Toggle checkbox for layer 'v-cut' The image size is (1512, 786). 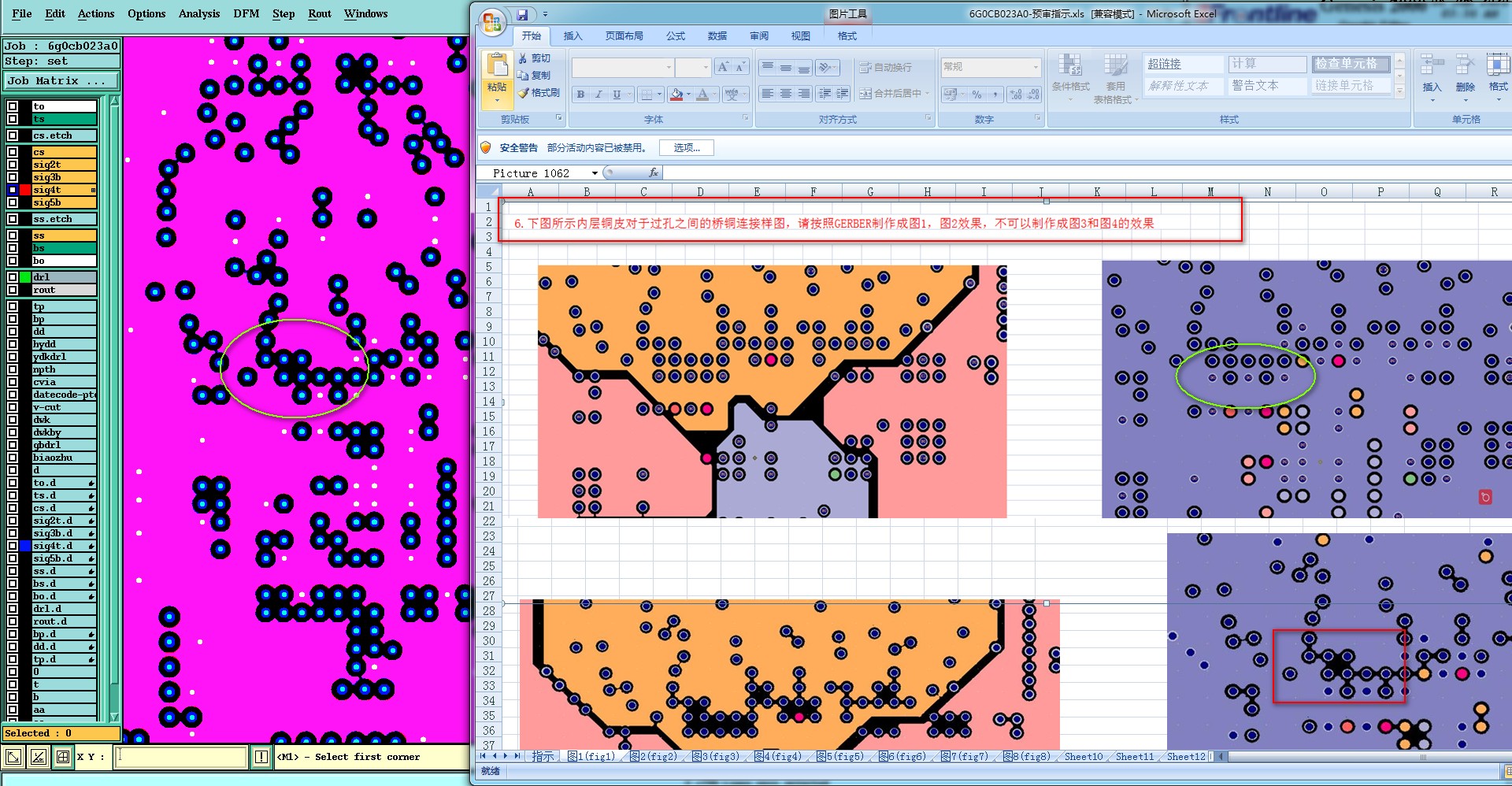click(13, 407)
